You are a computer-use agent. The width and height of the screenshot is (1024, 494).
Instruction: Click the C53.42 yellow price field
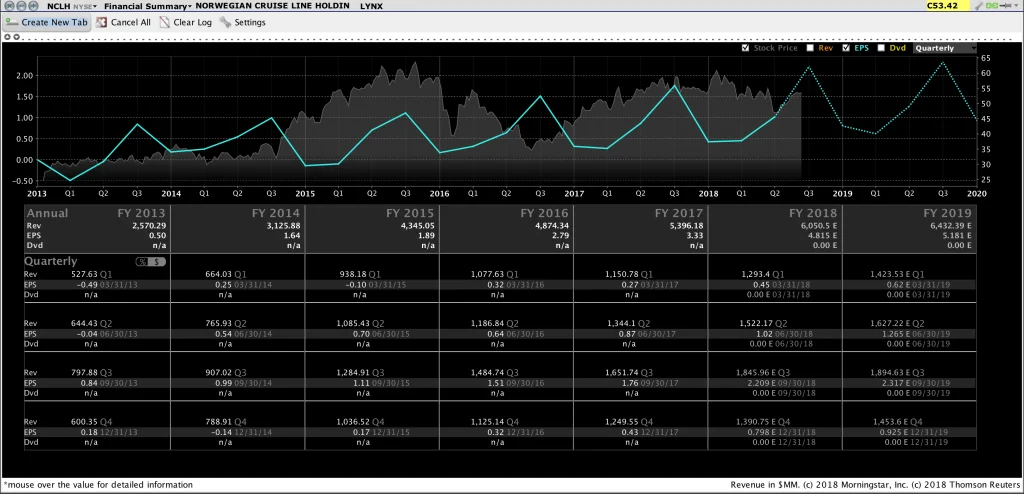point(948,6)
